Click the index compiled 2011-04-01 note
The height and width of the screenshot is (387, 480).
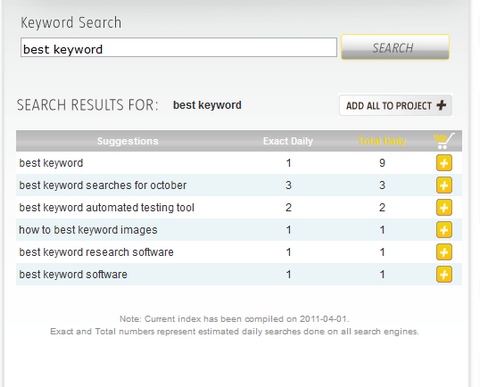point(234,319)
